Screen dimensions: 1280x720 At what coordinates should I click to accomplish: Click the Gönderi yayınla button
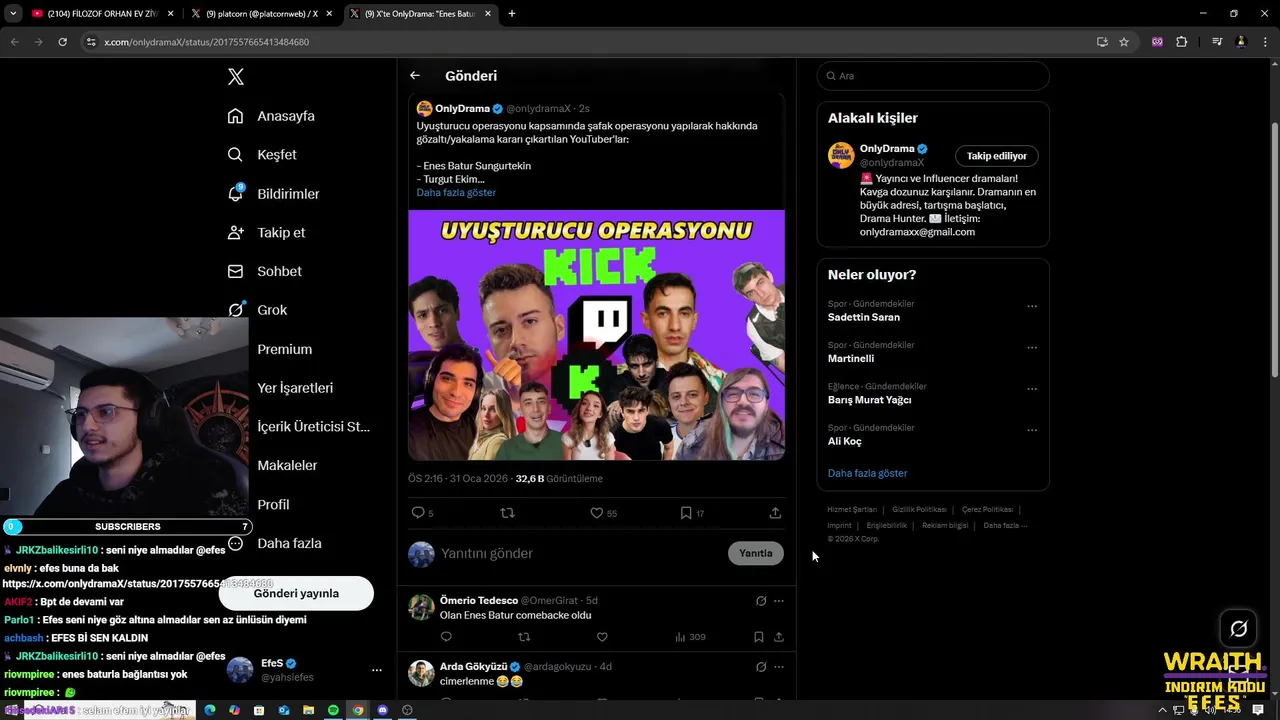296,593
